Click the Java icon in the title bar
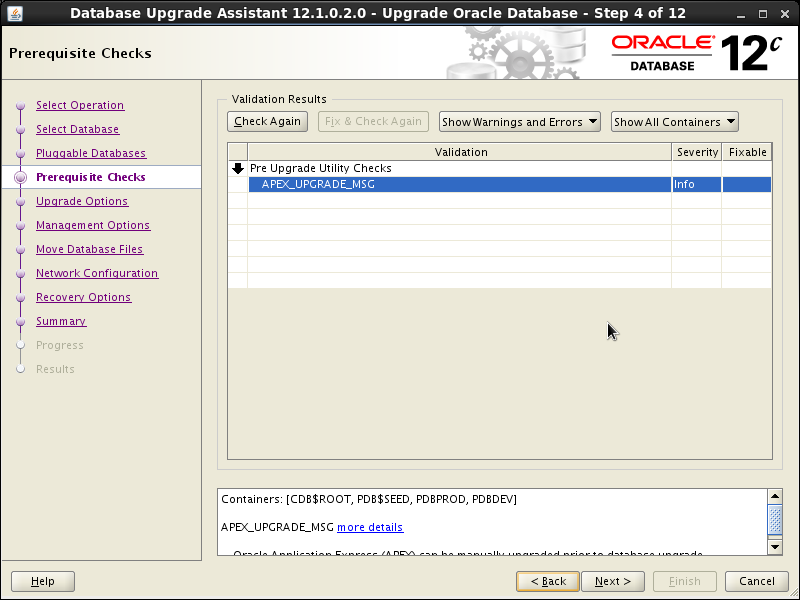The height and width of the screenshot is (600, 800). coord(15,13)
